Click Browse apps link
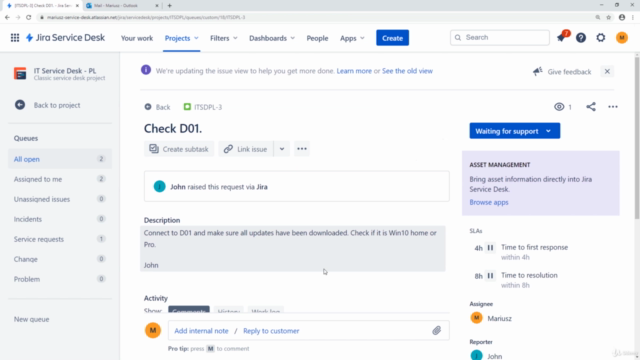This screenshot has height=360, width=640. tap(489, 202)
